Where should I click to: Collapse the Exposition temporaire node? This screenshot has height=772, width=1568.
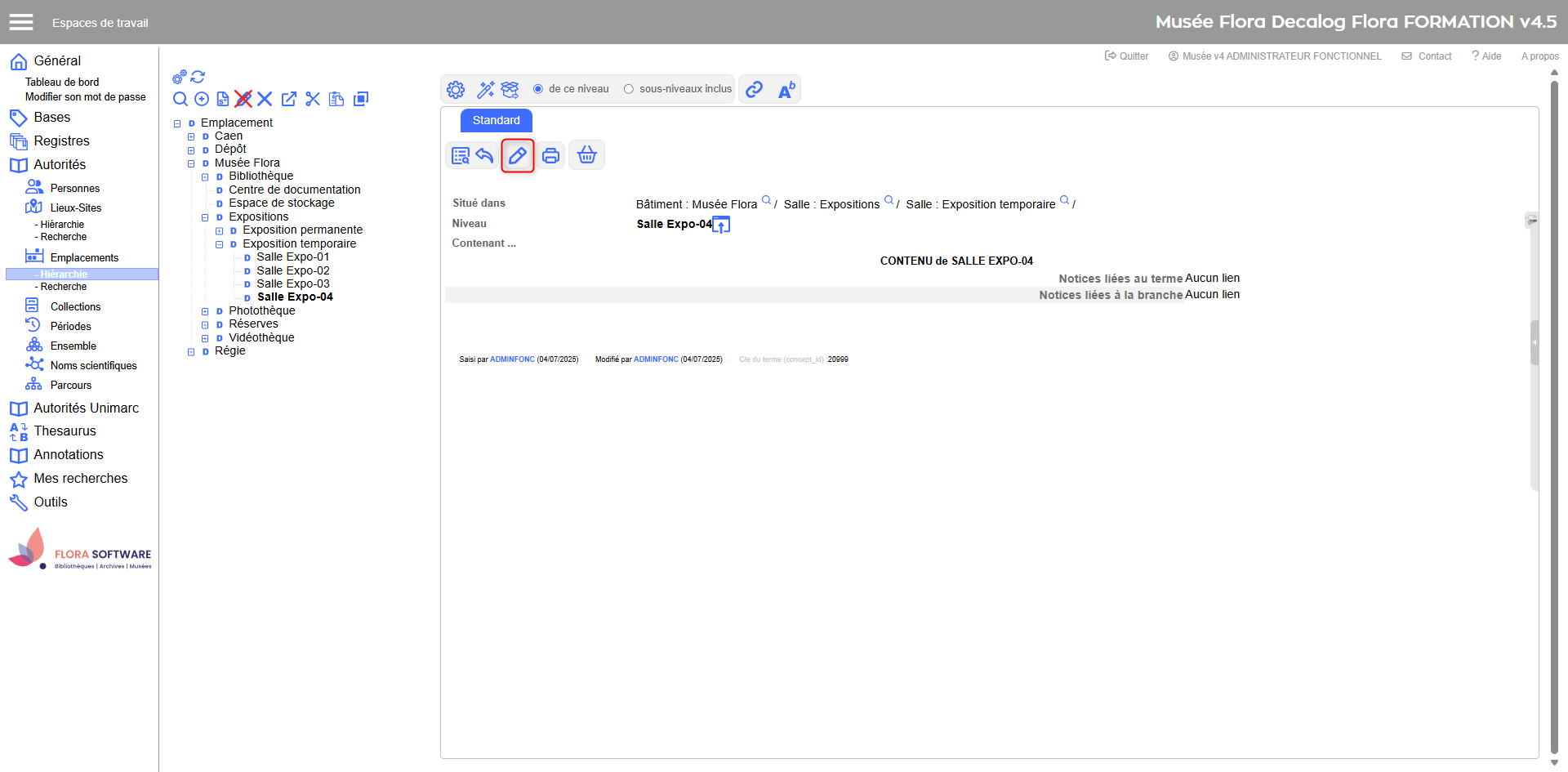[x=219, y=244]
